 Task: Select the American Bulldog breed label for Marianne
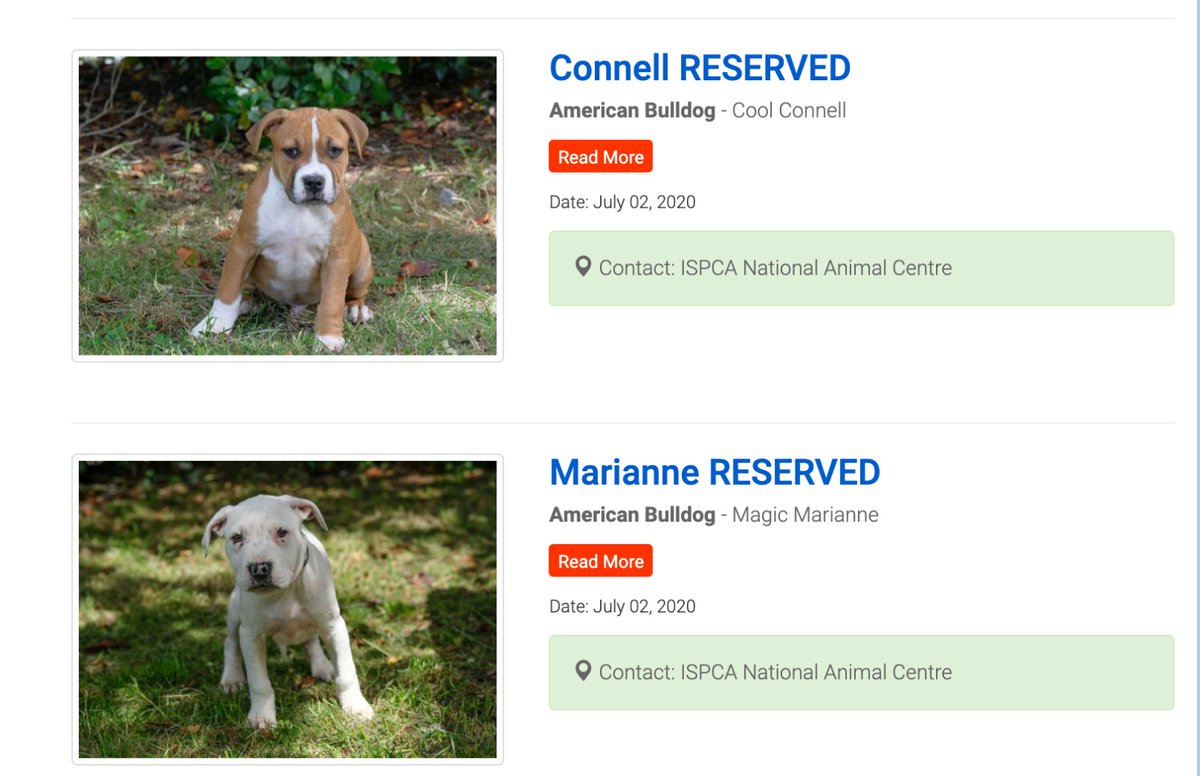(632, 515)
